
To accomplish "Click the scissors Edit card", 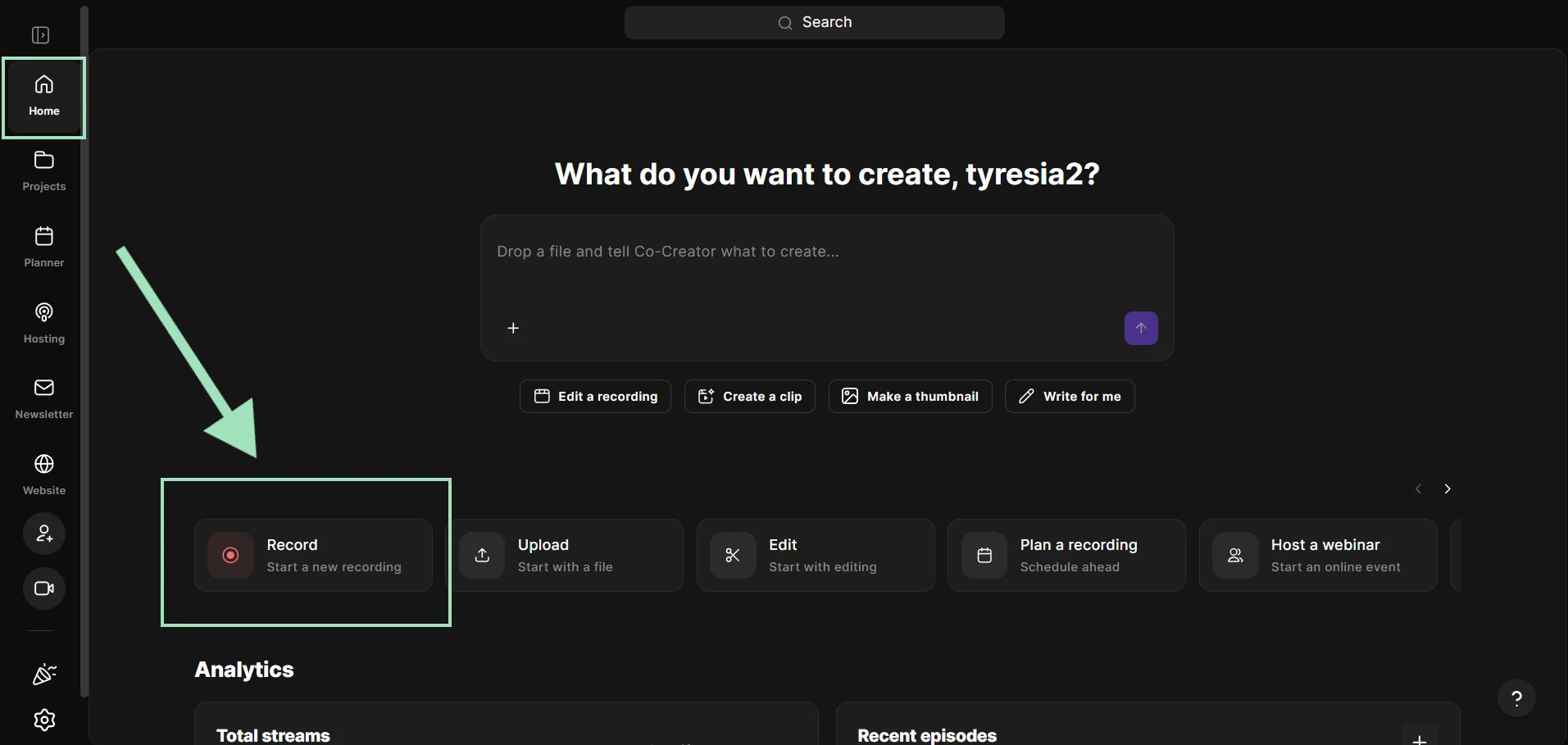I will (x=816, y=555).
